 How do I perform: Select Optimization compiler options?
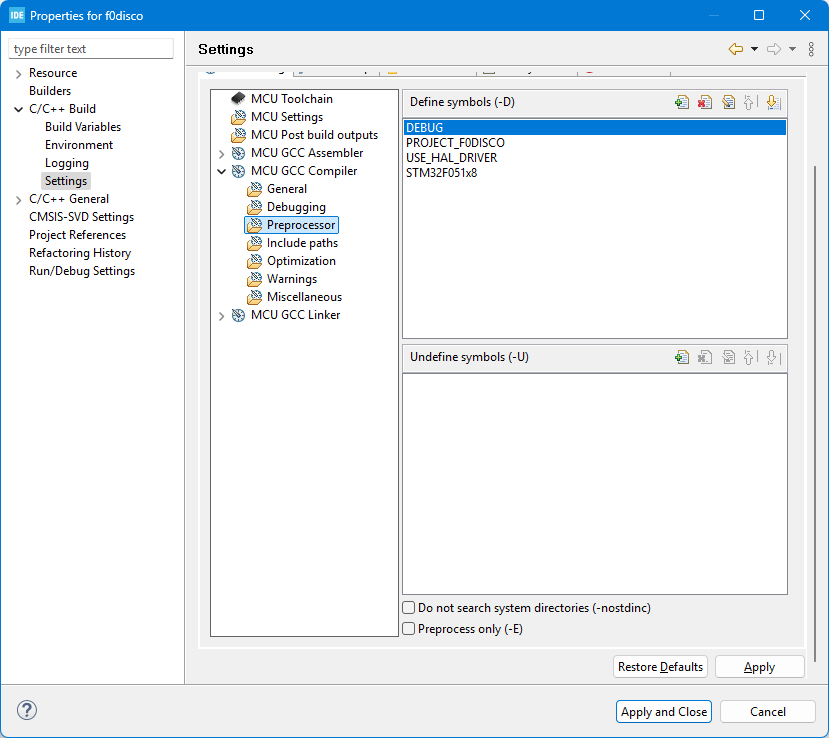(301, 261)
